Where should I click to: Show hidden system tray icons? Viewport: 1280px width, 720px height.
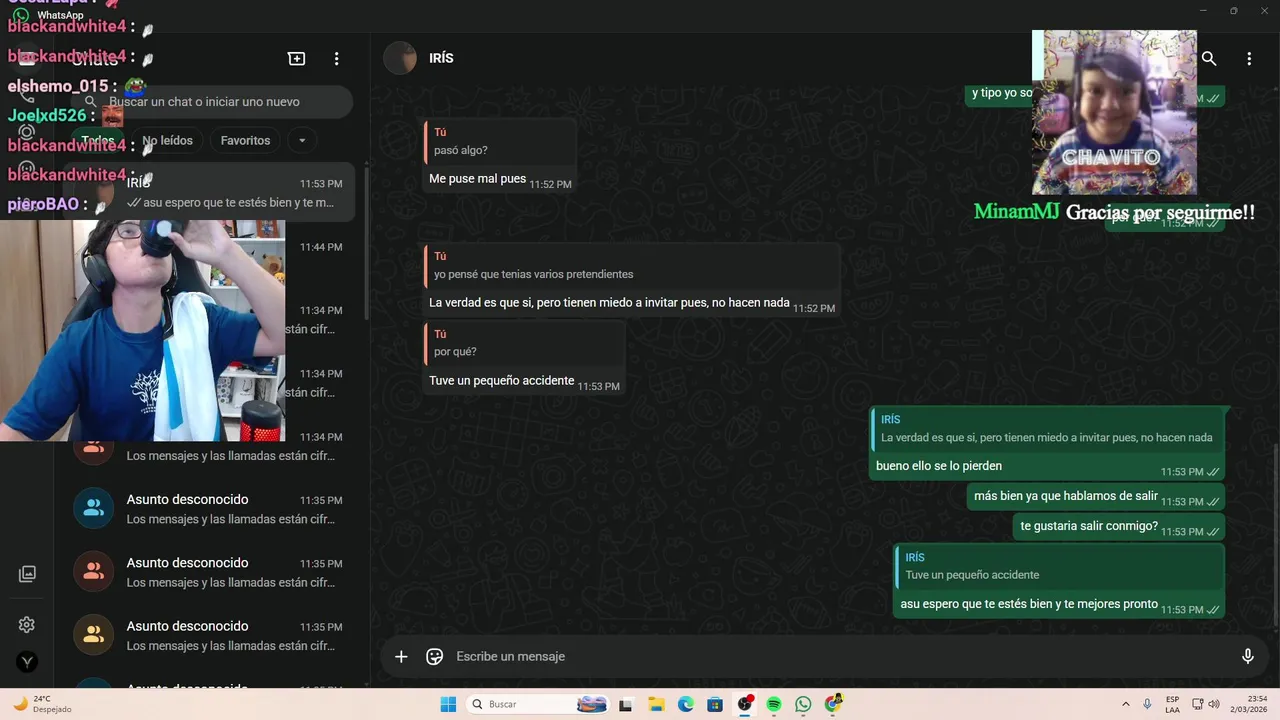click(1126, 704)
